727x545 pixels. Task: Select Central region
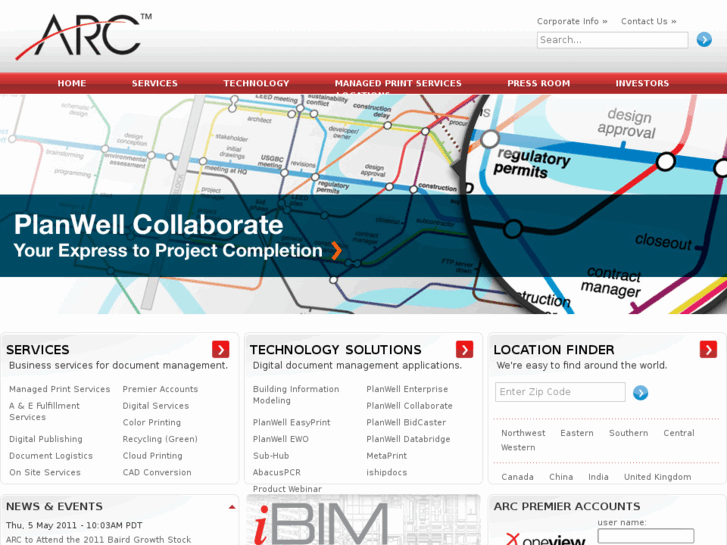(x=678, y=433)
